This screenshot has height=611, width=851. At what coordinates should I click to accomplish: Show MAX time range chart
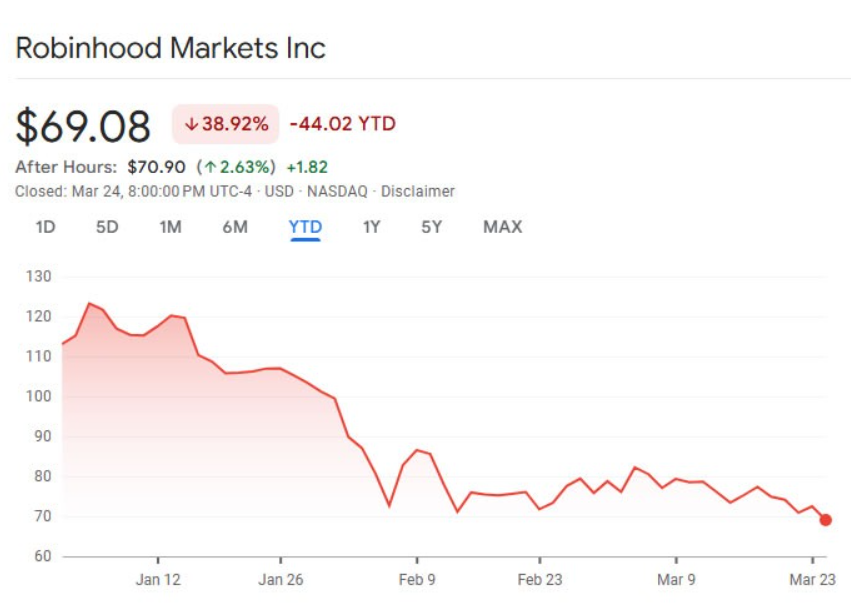pos(502,227)
